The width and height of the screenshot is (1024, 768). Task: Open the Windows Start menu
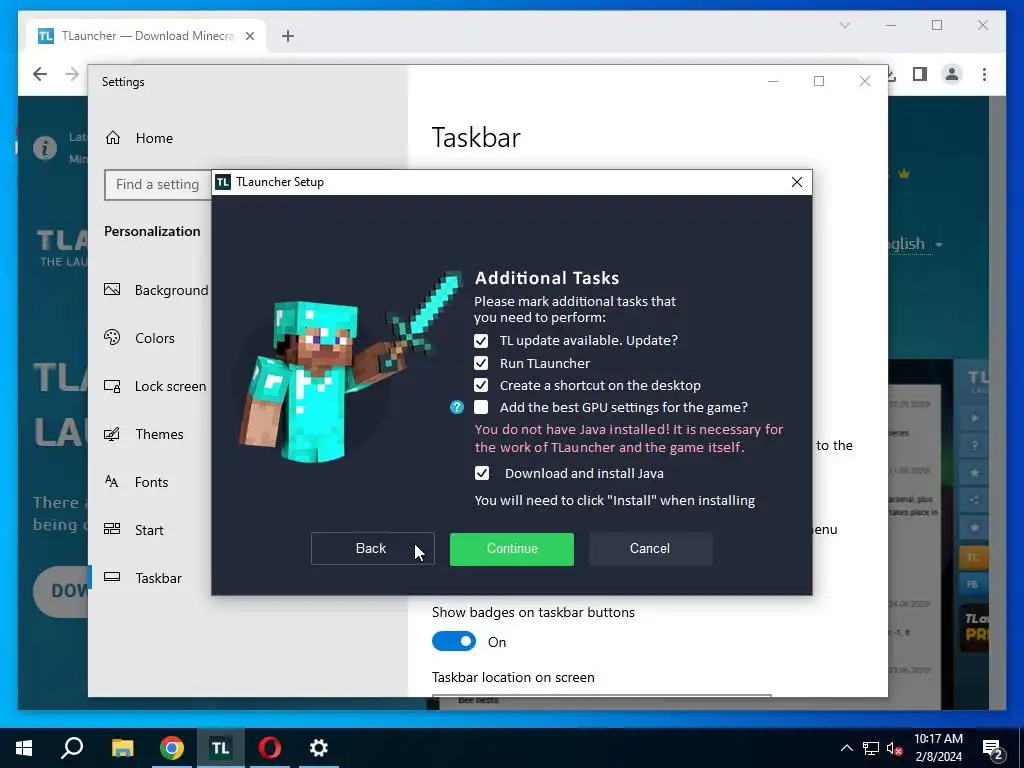[x=24, y=748]
